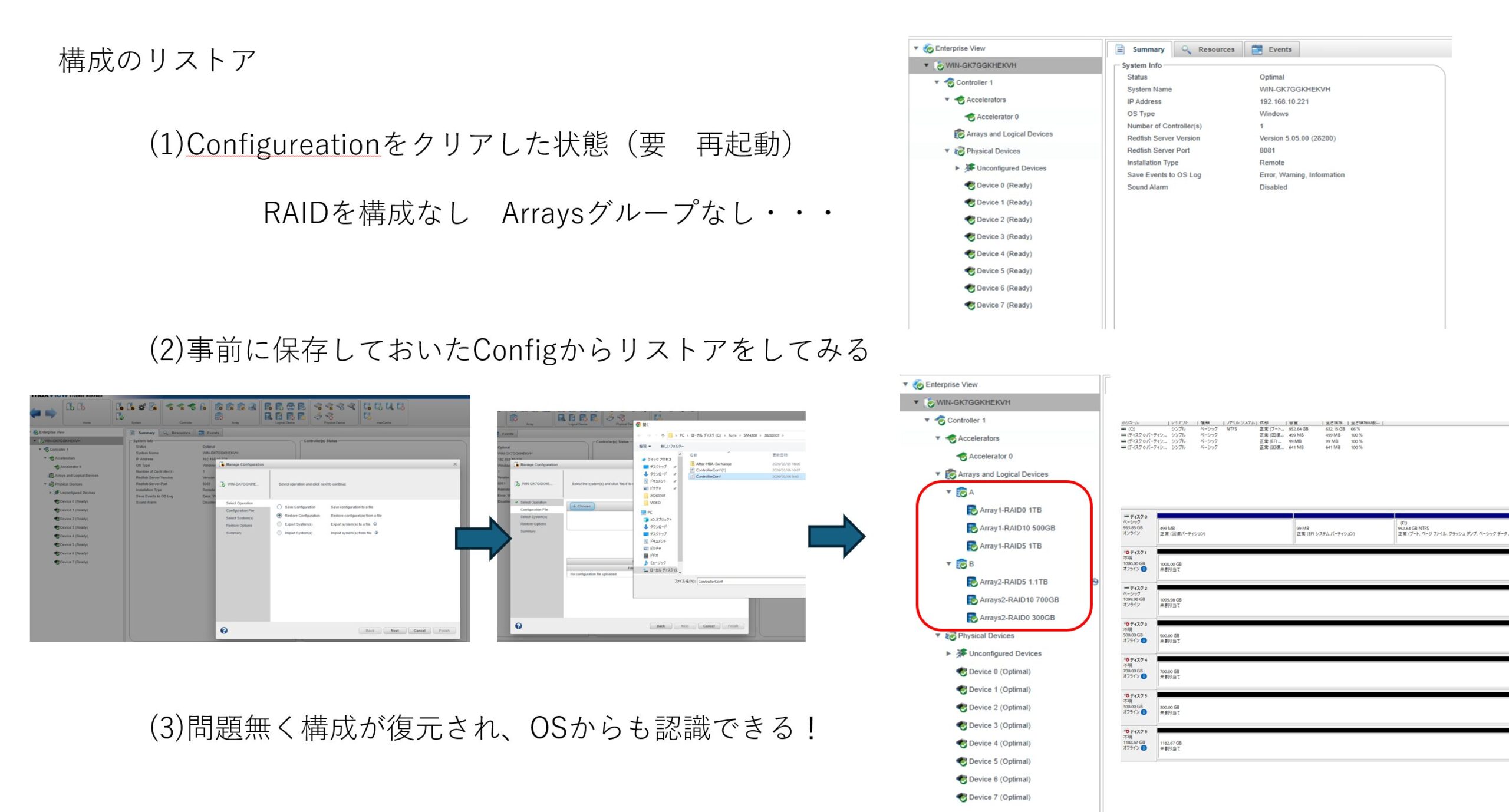Click Next in the Manage Configuration dialog
This screenshot has height=812, width=1509.
click(x=394, y=631)
